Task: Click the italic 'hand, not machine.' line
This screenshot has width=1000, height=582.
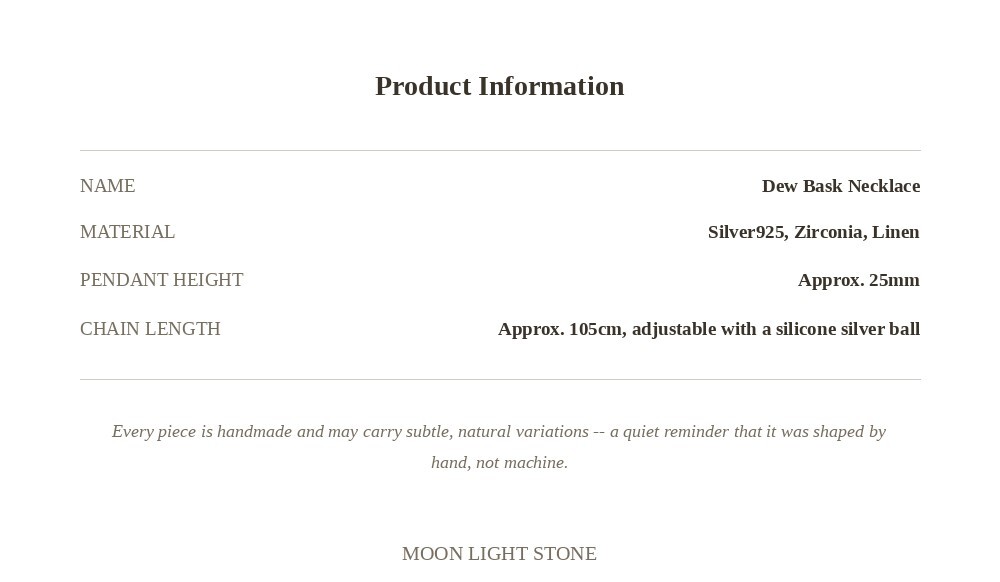Action: point(499,462)
